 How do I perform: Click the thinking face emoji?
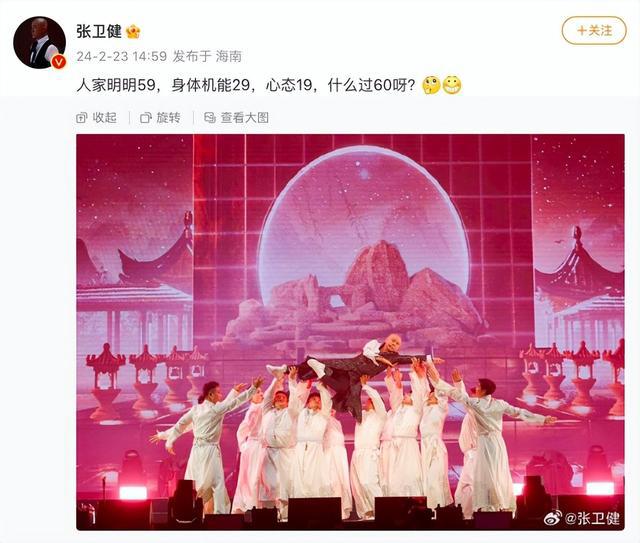tap(431, 85)
